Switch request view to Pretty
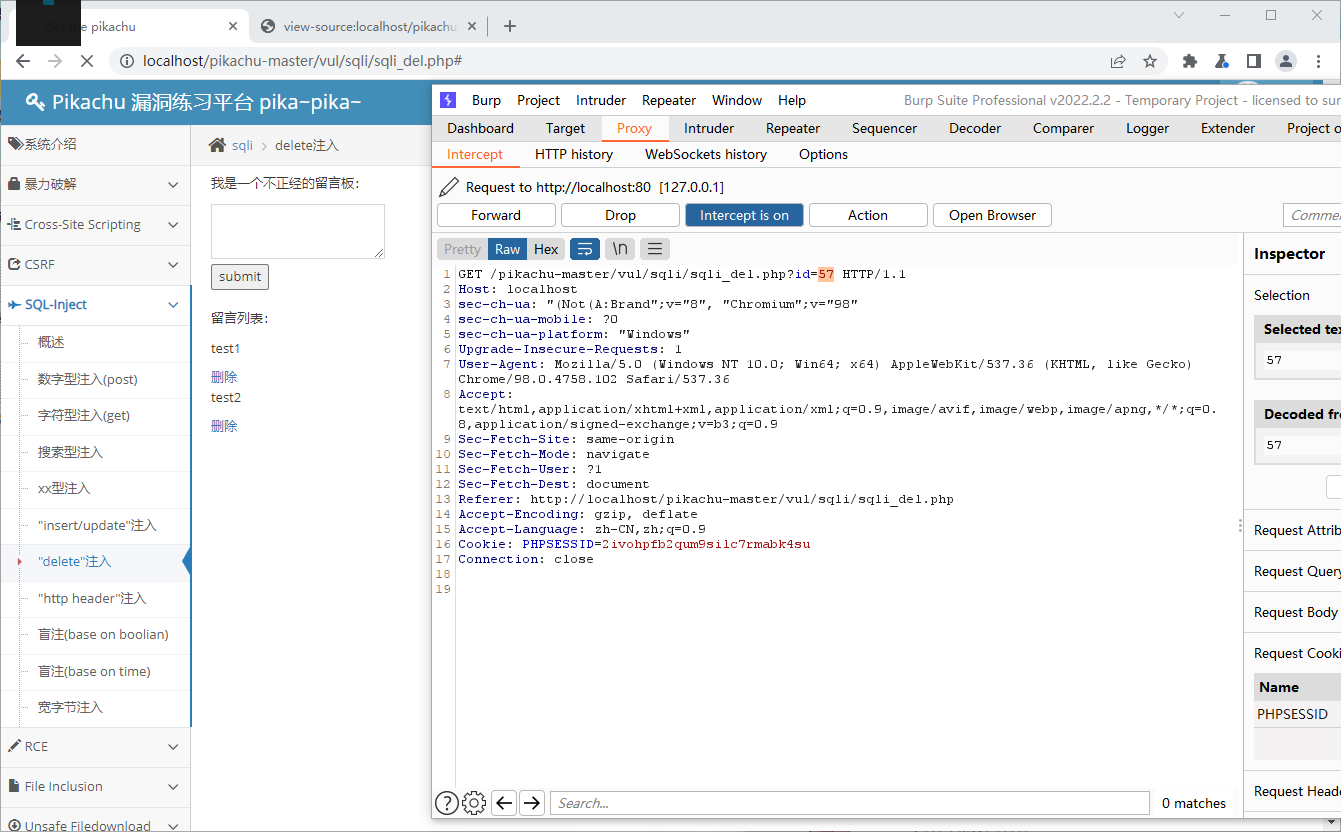This screenshot has height=832, width=1341. click(x=462, y=249)
